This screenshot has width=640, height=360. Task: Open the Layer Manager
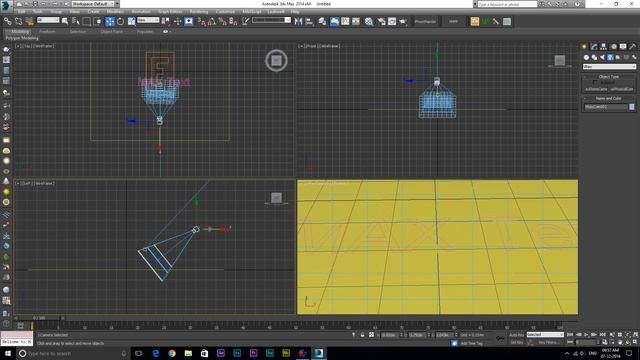322,21
